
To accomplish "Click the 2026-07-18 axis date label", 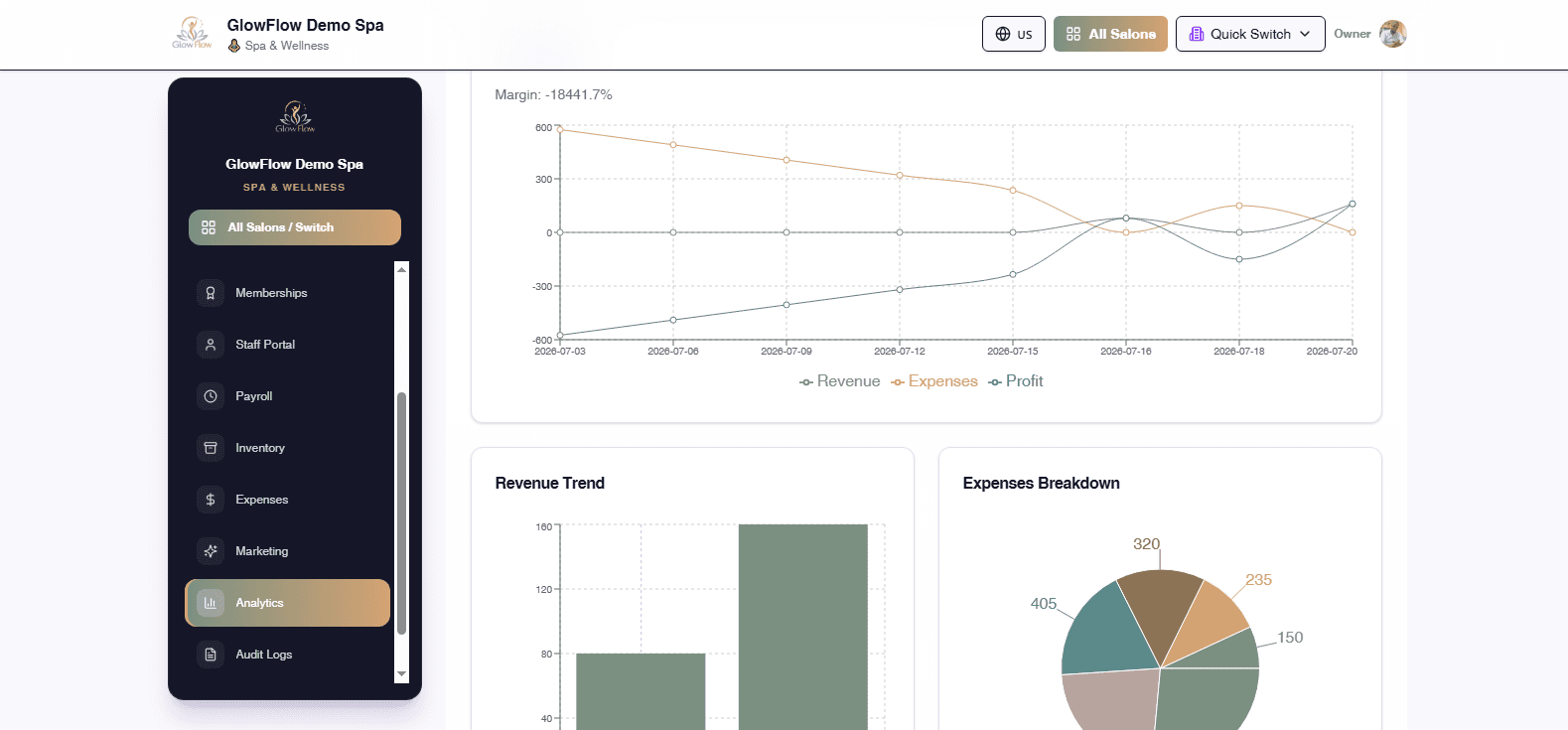I will pyautogui.click(x=1238, y=352).
